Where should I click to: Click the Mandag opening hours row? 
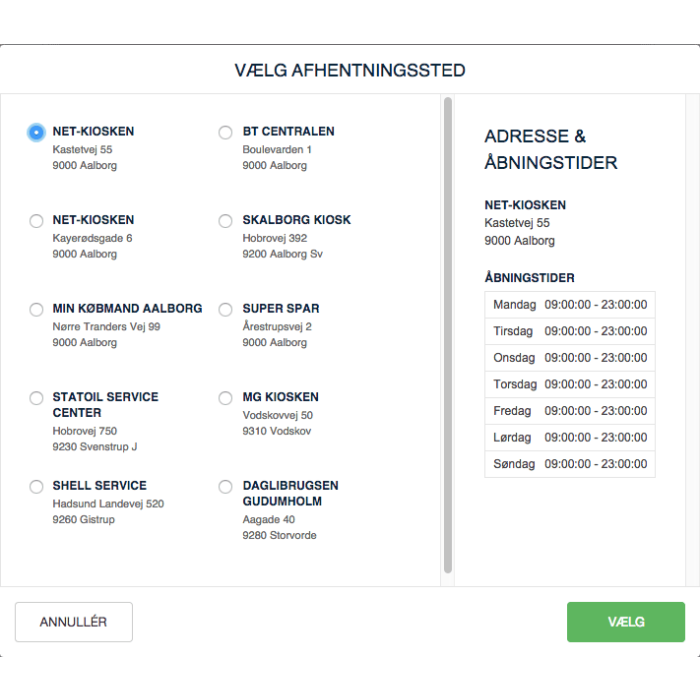tap(570, 304)
